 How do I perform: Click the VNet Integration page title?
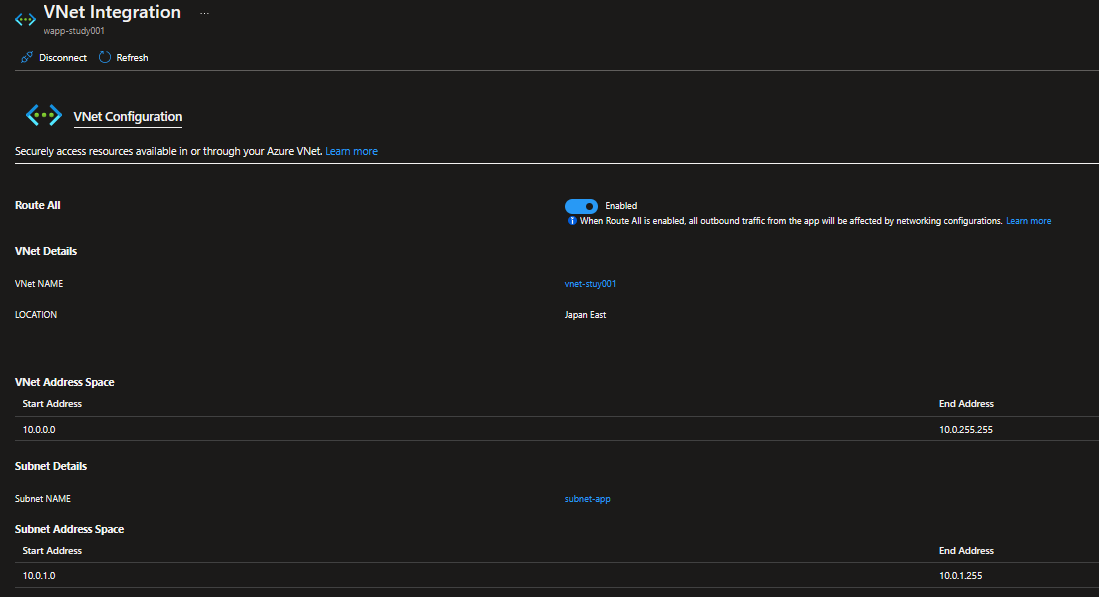pos(112,12)
